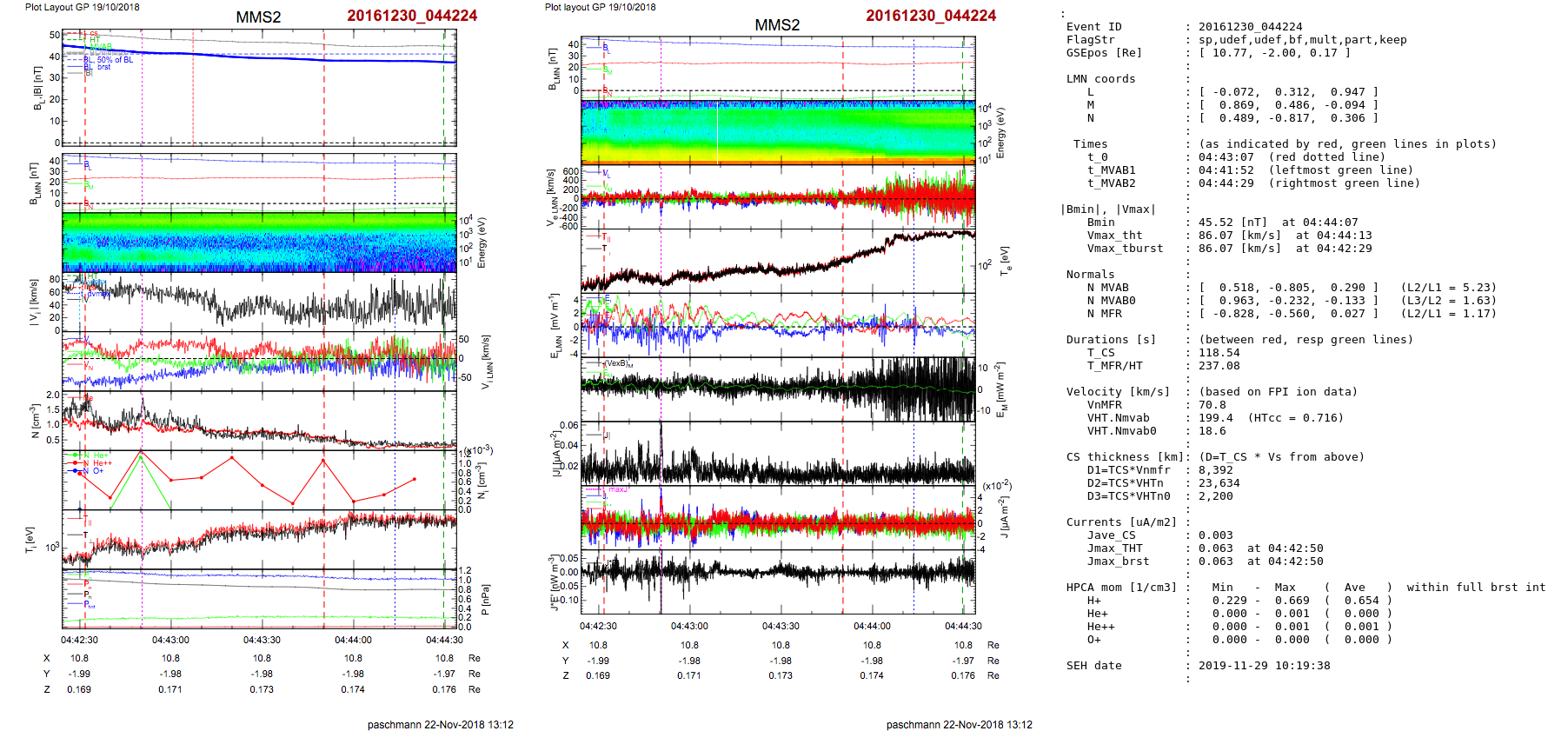Click the Plot Layout GP label at top left
The width and height of the screenshot is (1568, 731).
point(82,7)
